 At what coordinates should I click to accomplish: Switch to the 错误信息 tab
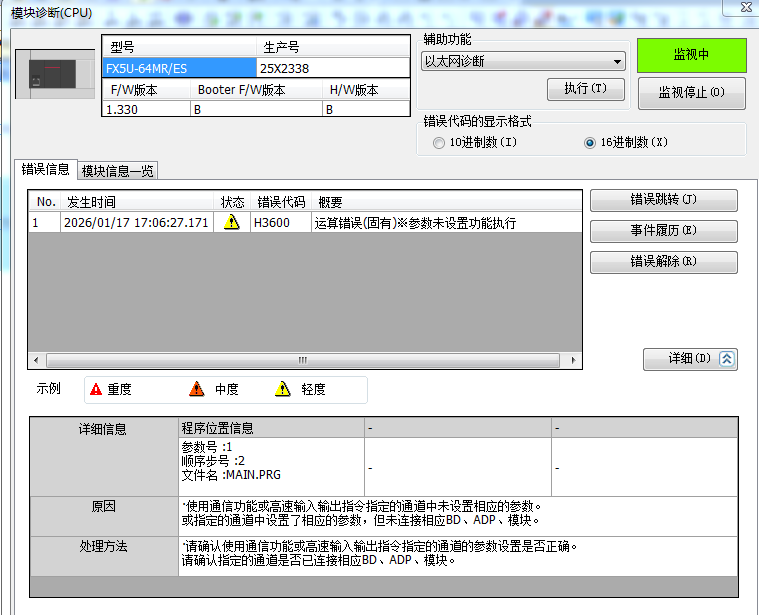coord(46,170)
